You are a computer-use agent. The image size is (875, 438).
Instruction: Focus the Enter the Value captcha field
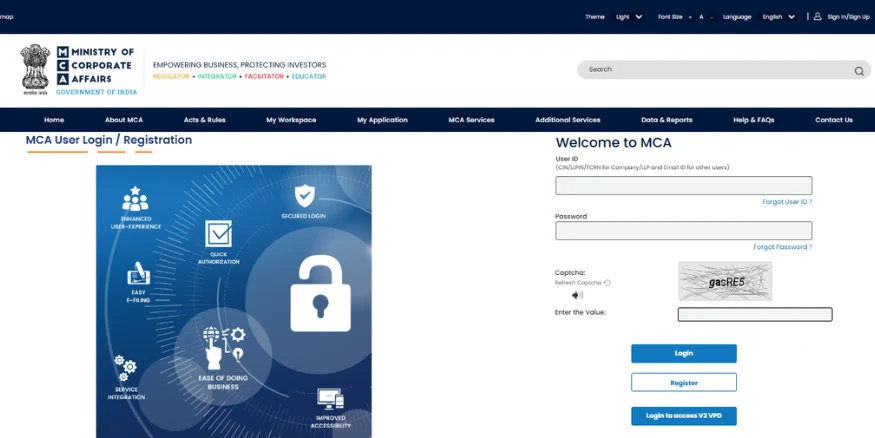(755, 315)
